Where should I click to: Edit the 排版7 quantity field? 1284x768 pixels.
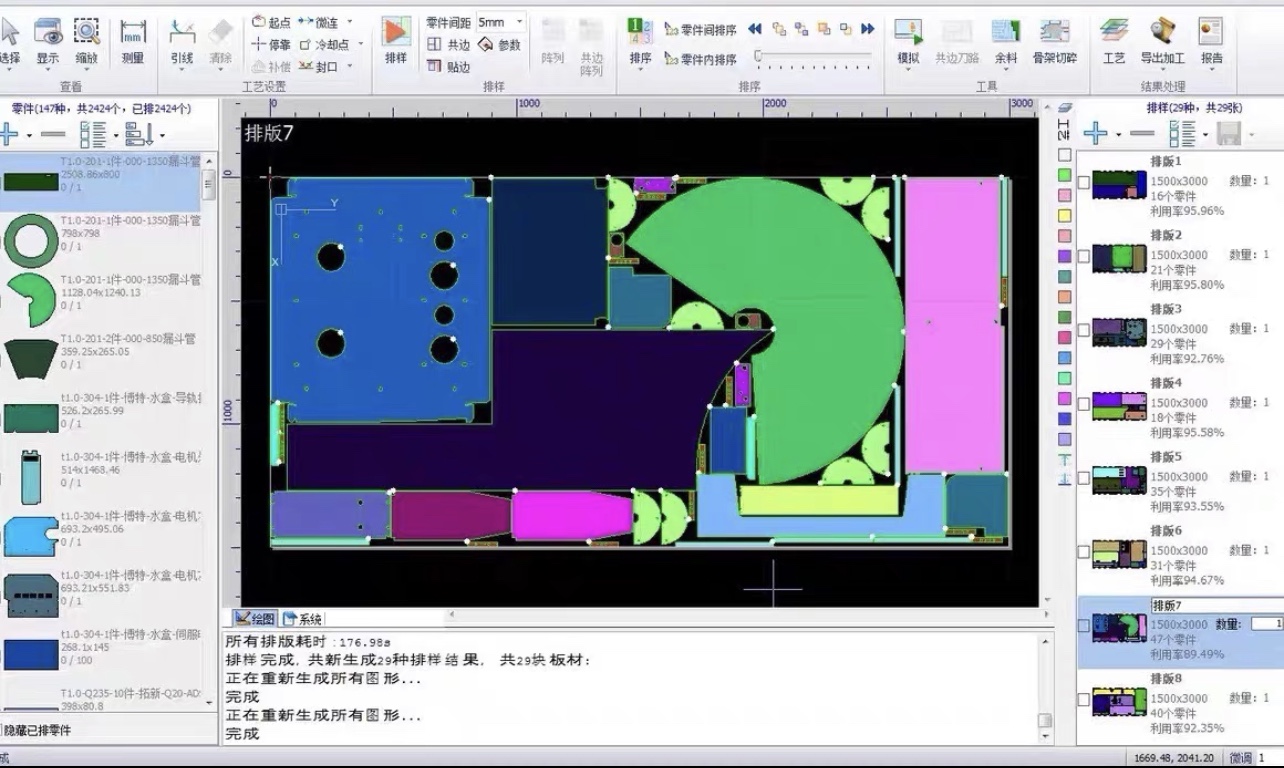[1267, 624]
